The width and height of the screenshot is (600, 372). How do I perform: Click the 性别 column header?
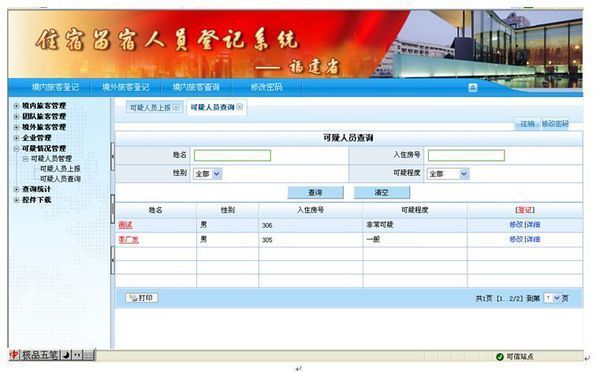point(228,210)
